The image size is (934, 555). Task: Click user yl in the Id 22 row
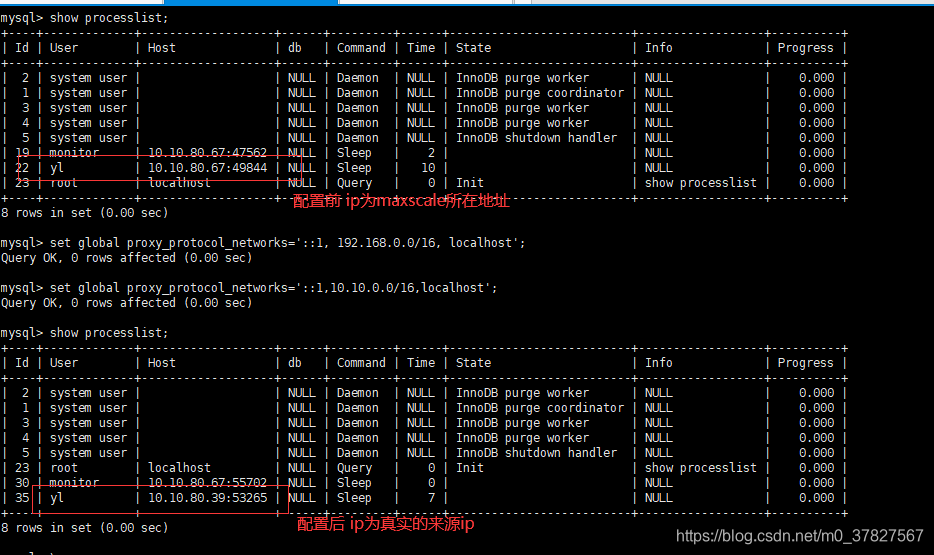[57, 168]
